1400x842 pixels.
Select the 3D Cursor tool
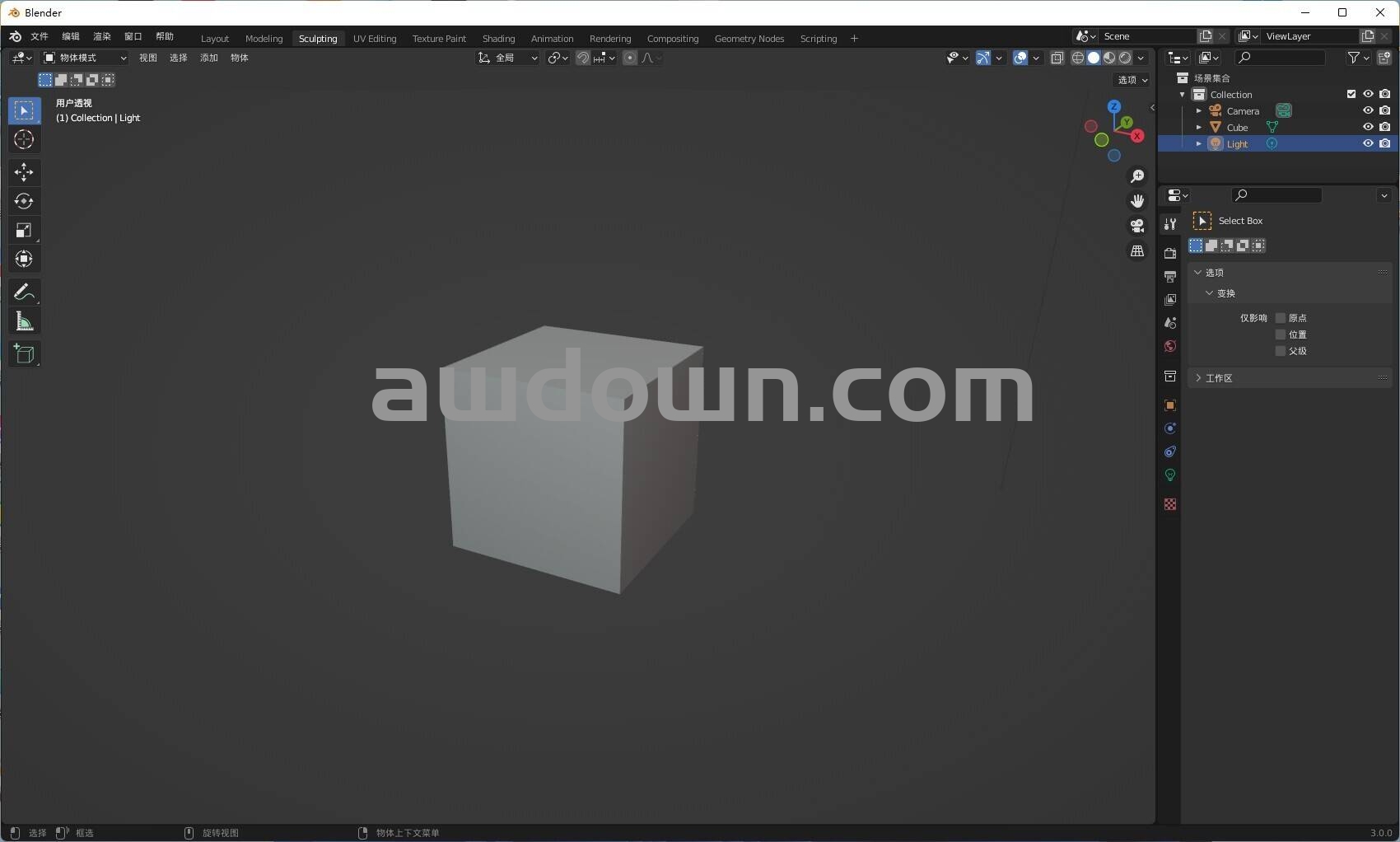coord(24,139)
